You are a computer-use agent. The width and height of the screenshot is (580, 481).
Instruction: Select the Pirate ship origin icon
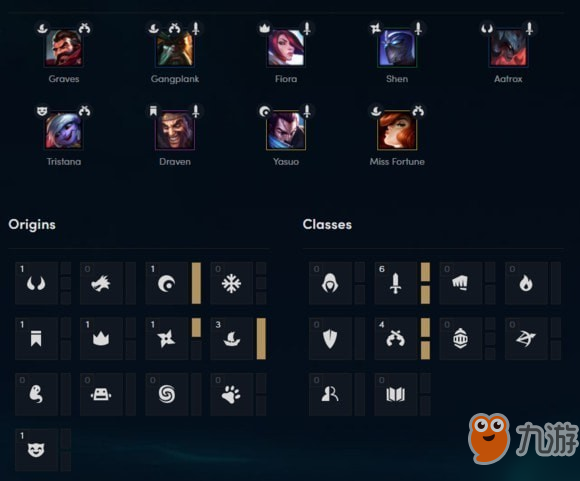pyautogui.click(x=232, y=339)
